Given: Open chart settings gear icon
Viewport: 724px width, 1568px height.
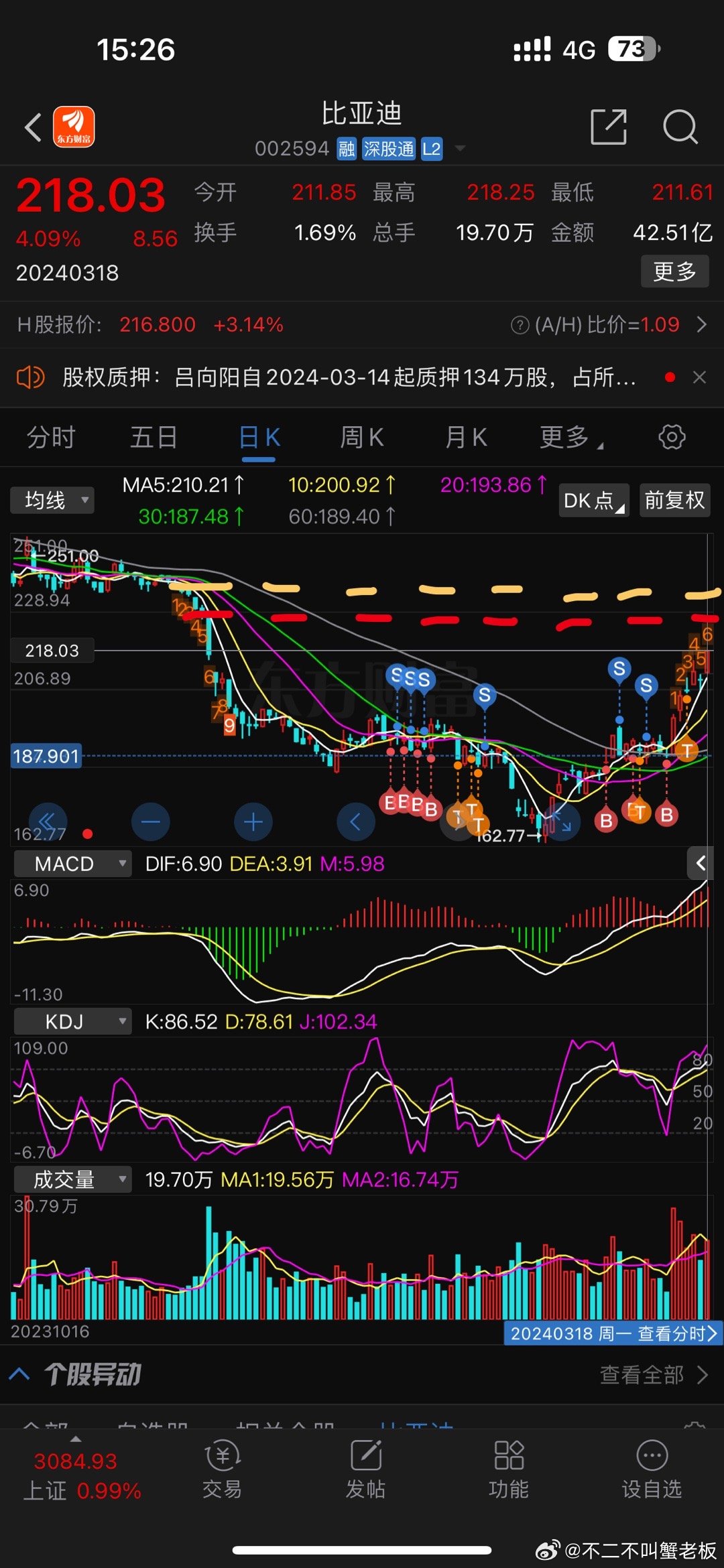Looking at the screenshot, I should (672, 437).
